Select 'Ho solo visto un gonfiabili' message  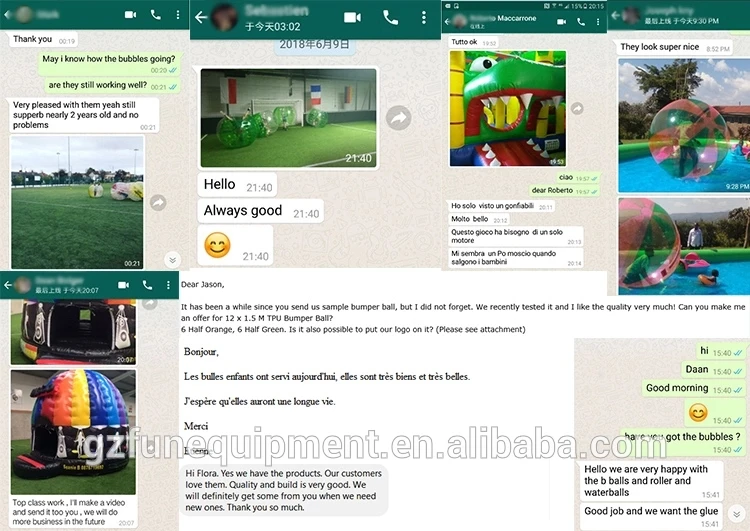click(x=501, y=206)
